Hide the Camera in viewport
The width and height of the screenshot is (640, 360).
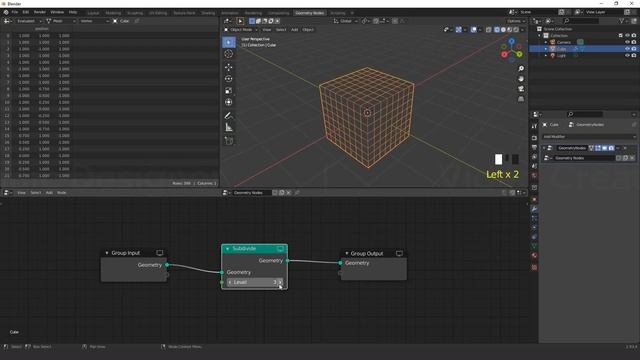point(627,42)
